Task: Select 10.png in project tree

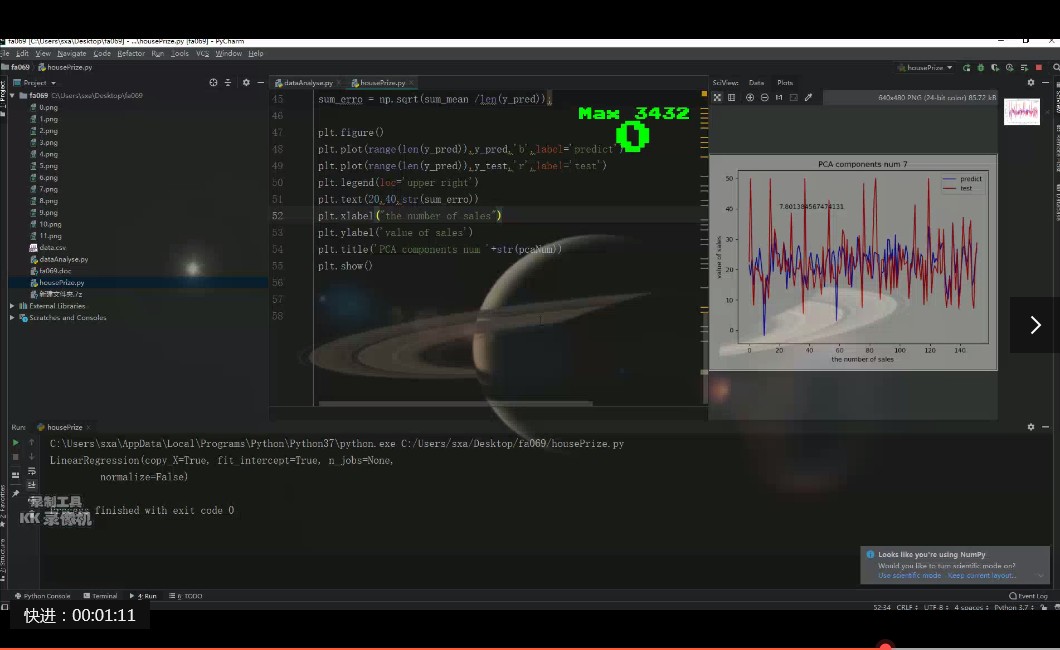Action: click(45, 224)
